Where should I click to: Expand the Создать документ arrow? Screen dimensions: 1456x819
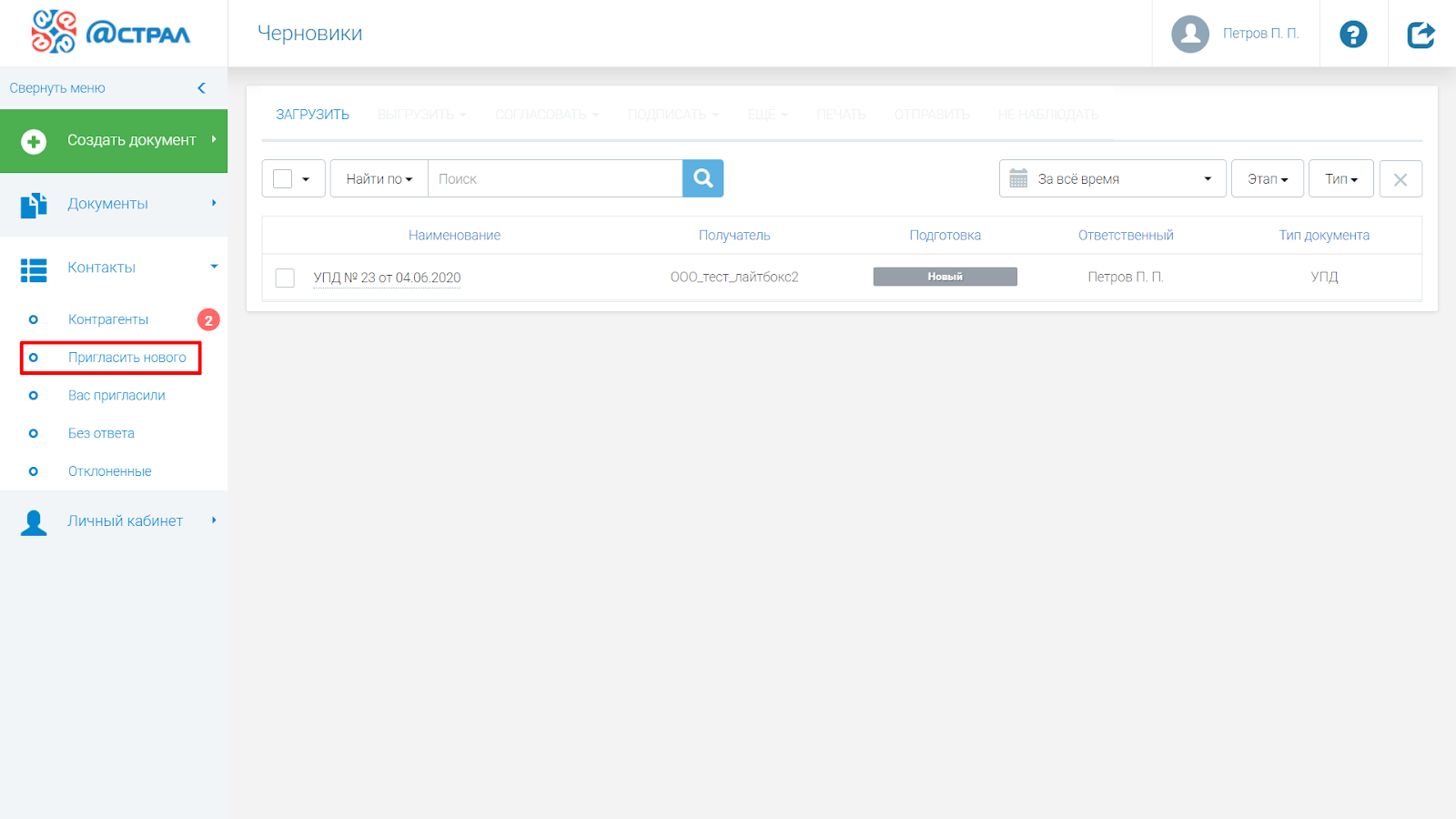[214, 139]
